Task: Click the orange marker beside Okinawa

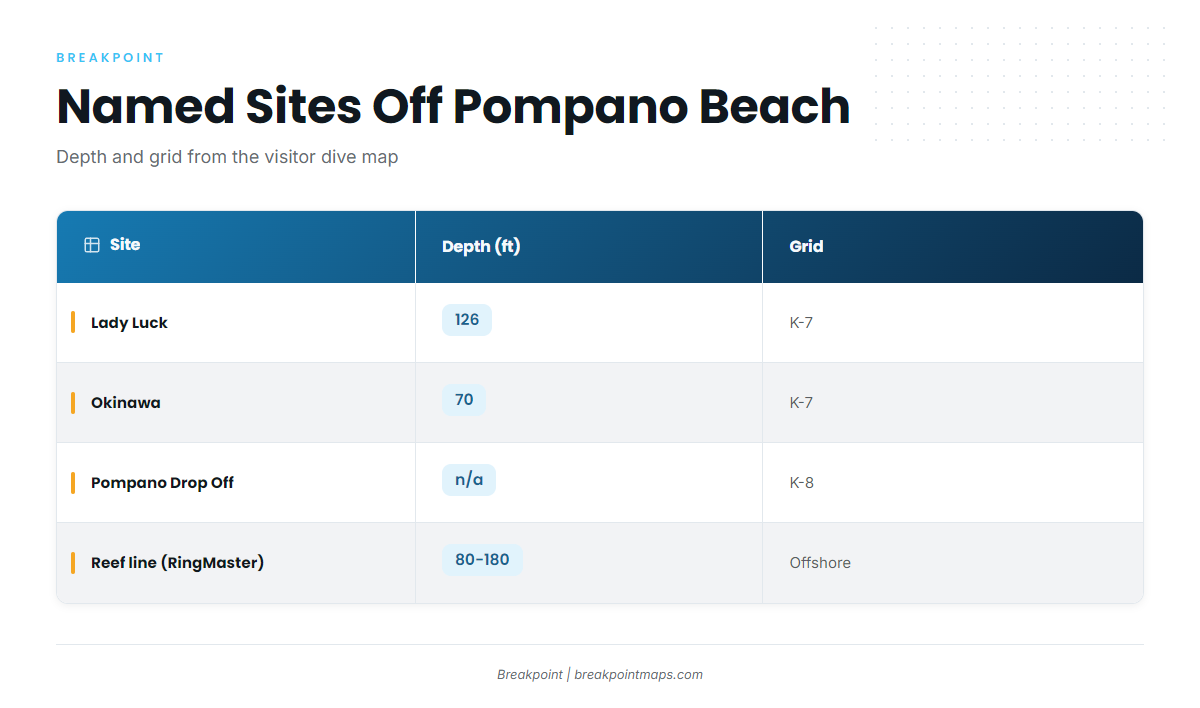Action: click(73, 402)
